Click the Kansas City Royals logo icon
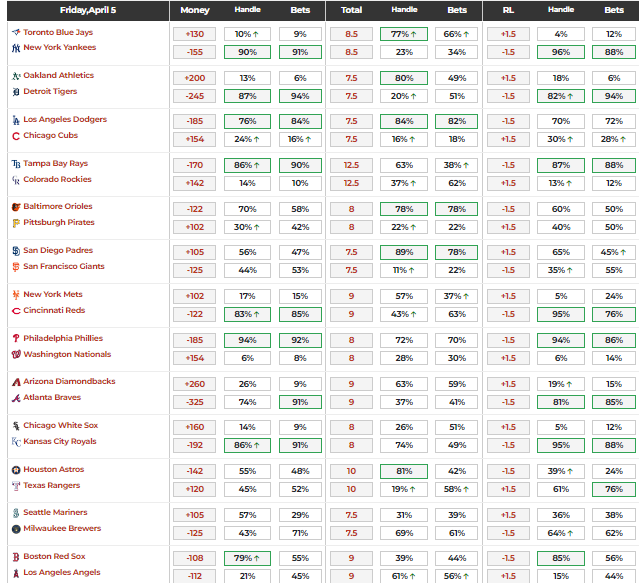 16,442
